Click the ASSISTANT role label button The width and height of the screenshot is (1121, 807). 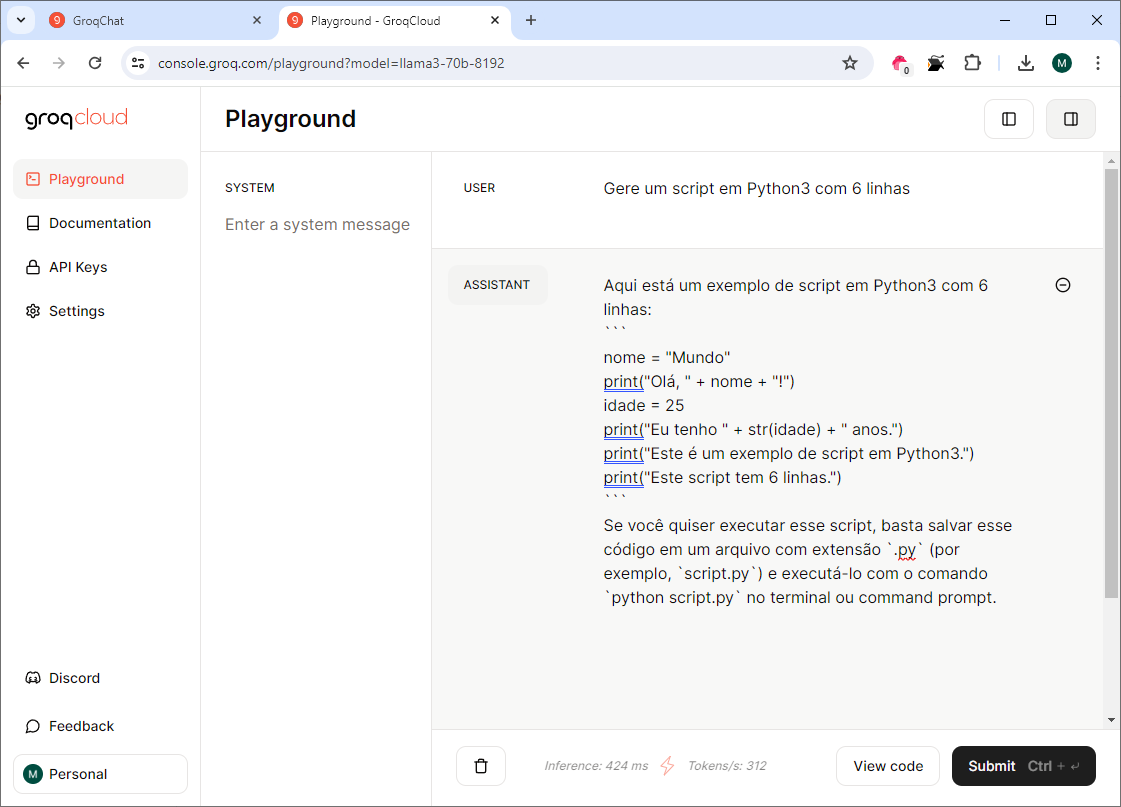point(498,285)
